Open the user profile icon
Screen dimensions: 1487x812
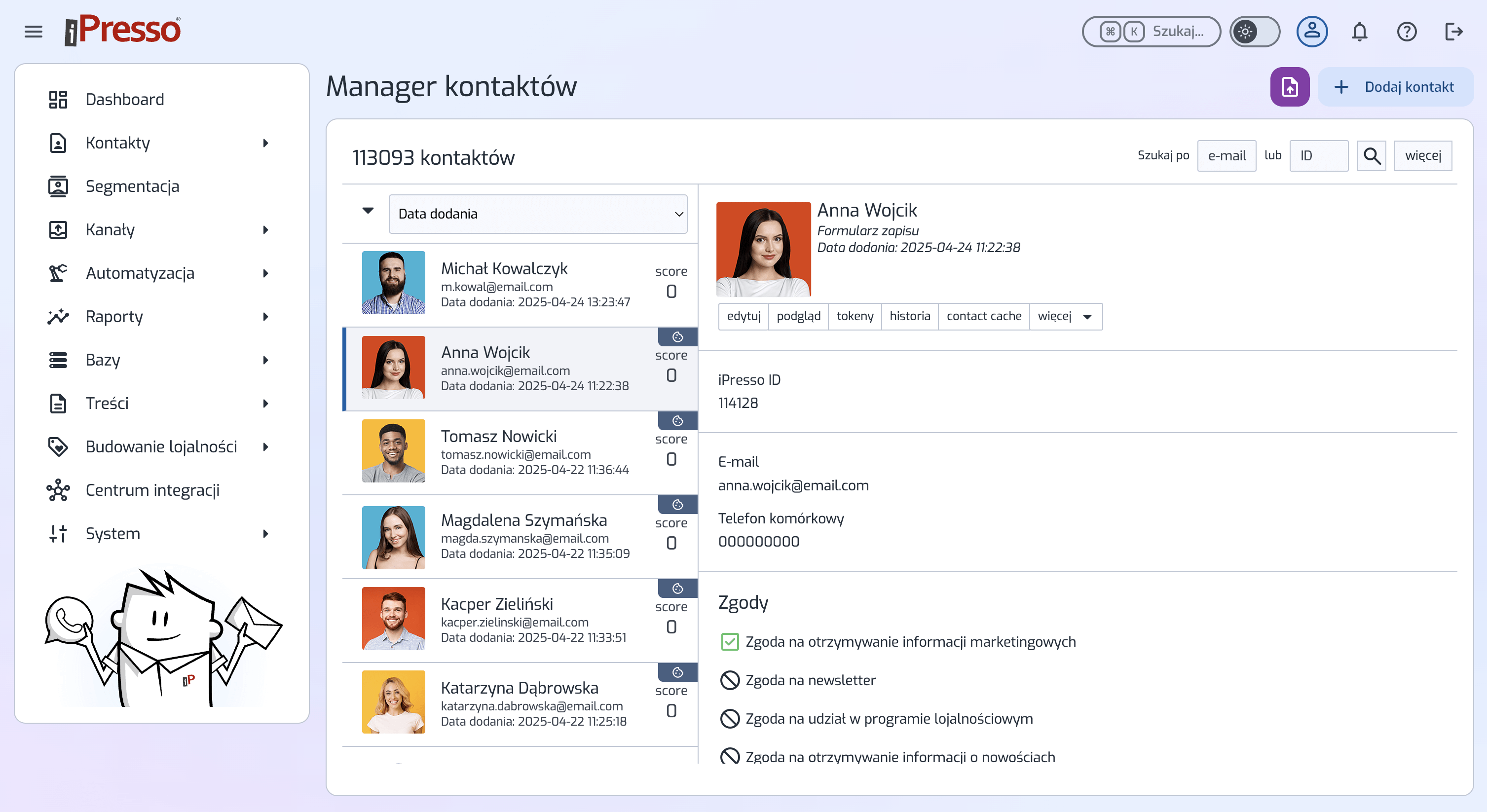pyautogui.click(x=1311, y=31)
